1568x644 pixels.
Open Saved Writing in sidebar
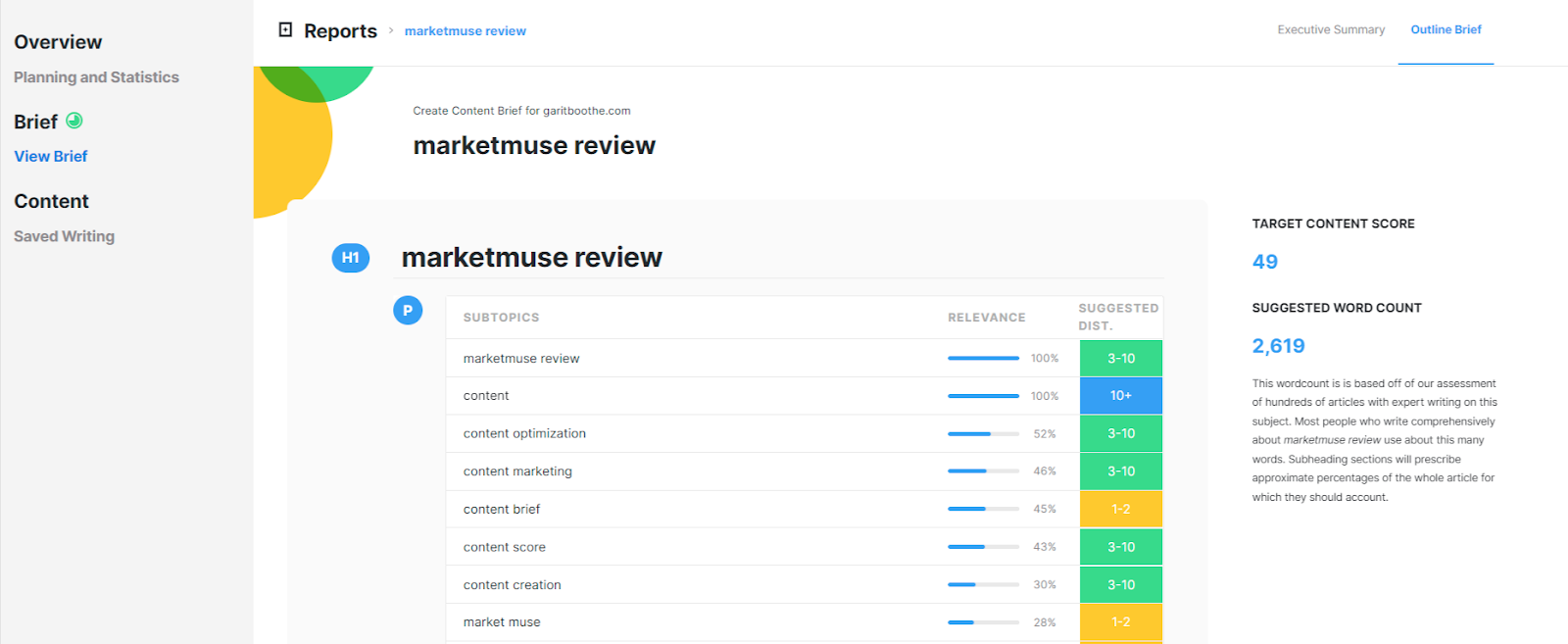64,236
